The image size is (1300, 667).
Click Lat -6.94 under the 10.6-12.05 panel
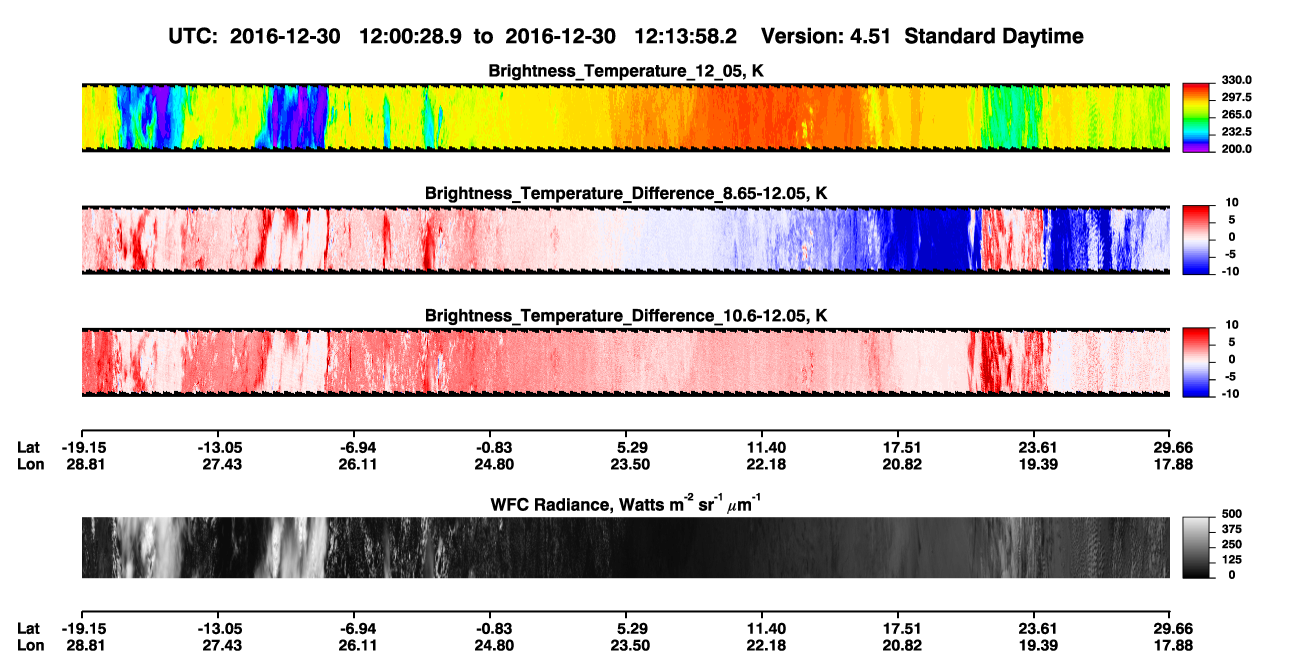[x=353, y=447]
